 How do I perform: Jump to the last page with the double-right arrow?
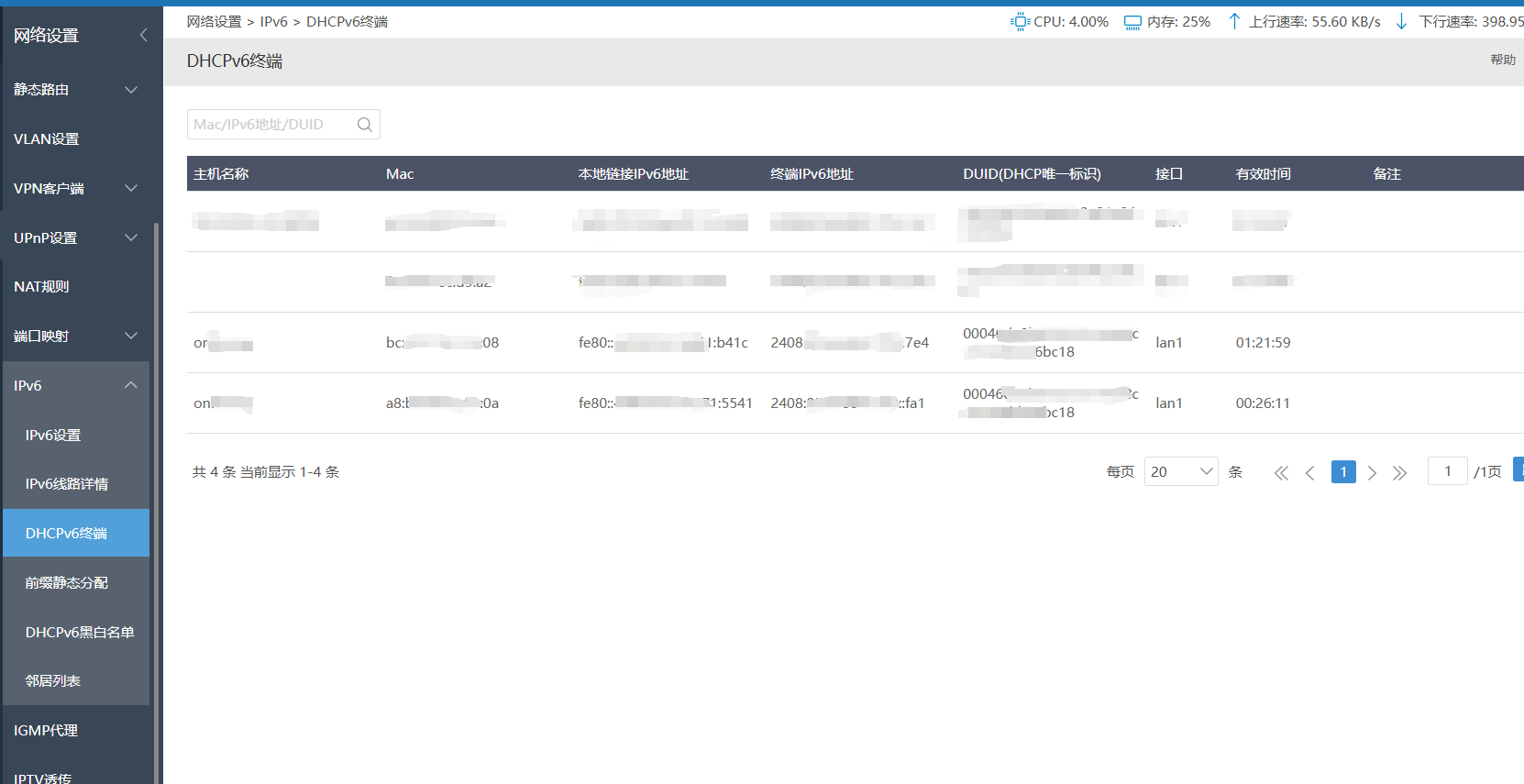[x=1399, y=473]
